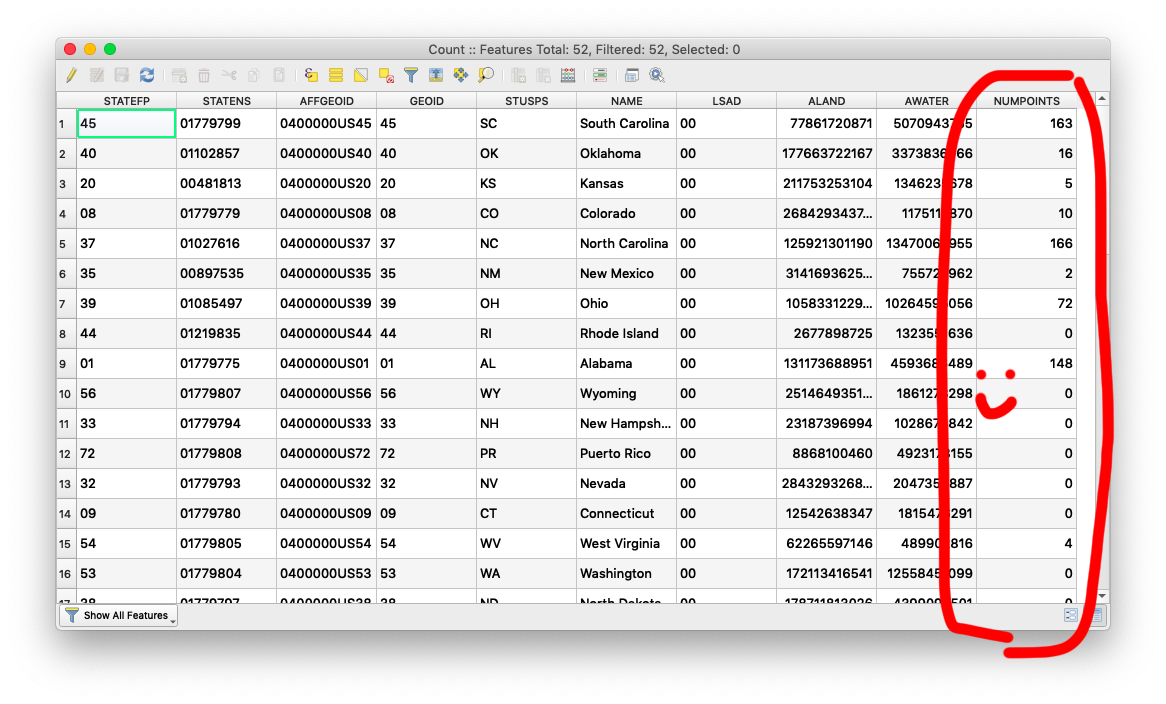Click Zoom map to selected rows icon
This screenshot has height=704, width=1166.
(x=486, y=75)
